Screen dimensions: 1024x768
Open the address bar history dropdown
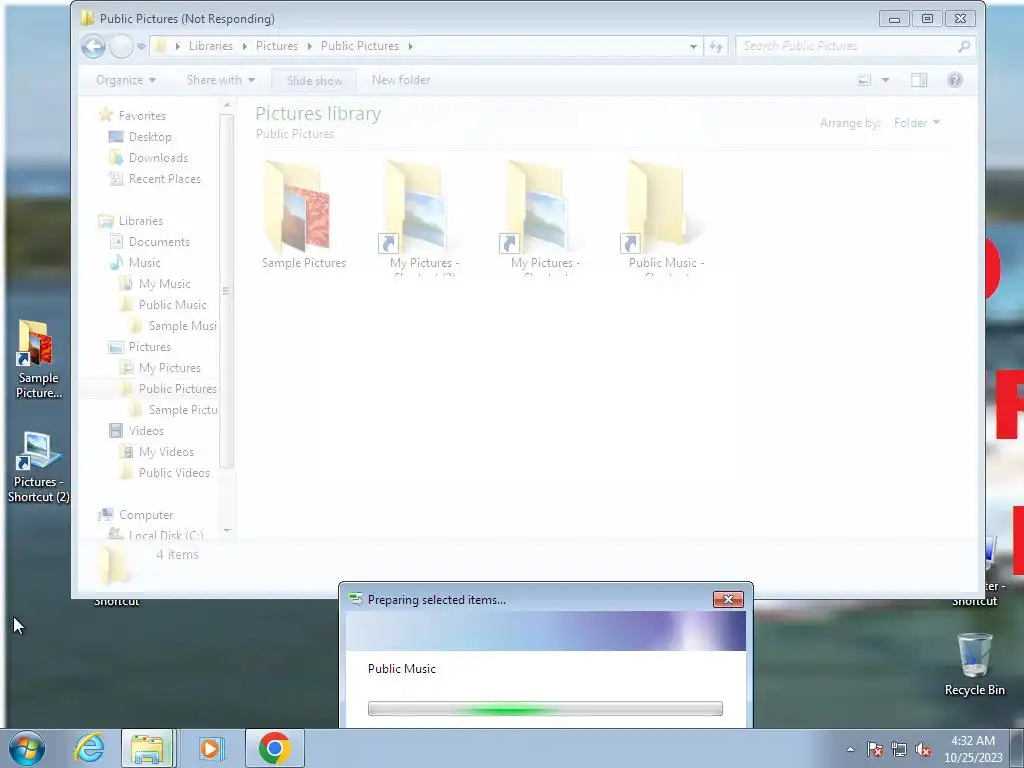(693, 46)
